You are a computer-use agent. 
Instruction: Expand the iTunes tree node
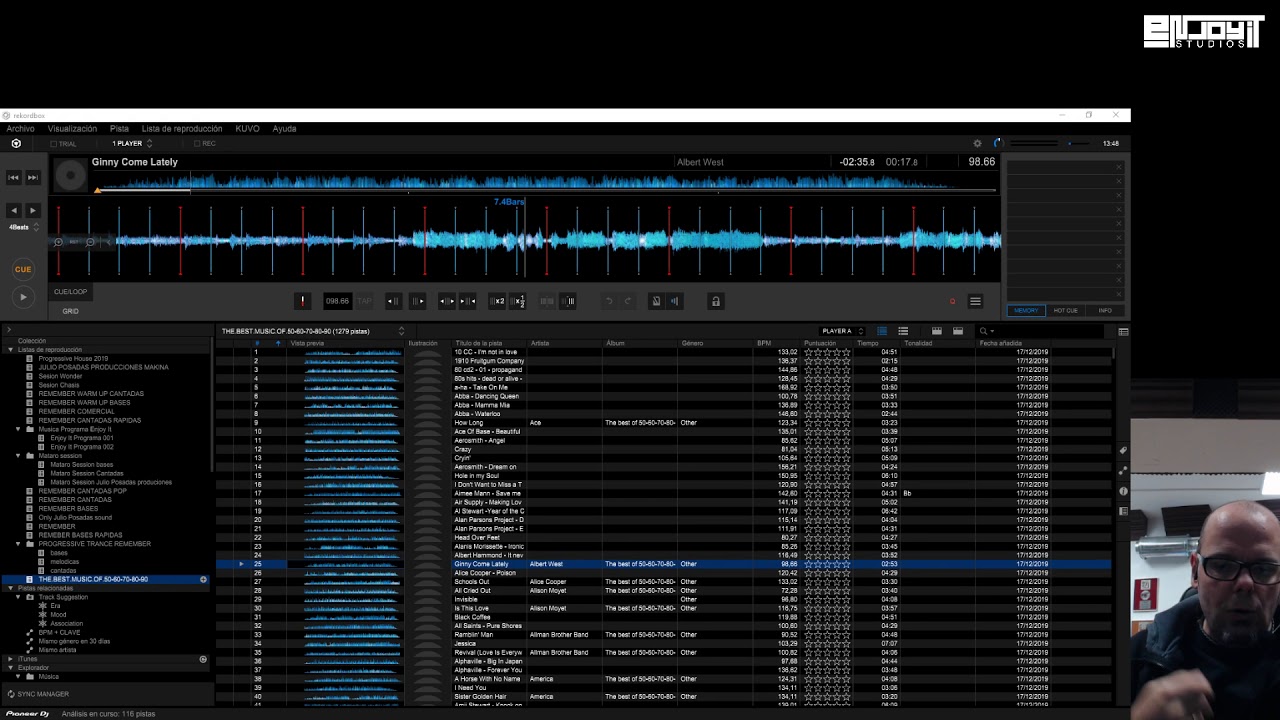[10, 659]
